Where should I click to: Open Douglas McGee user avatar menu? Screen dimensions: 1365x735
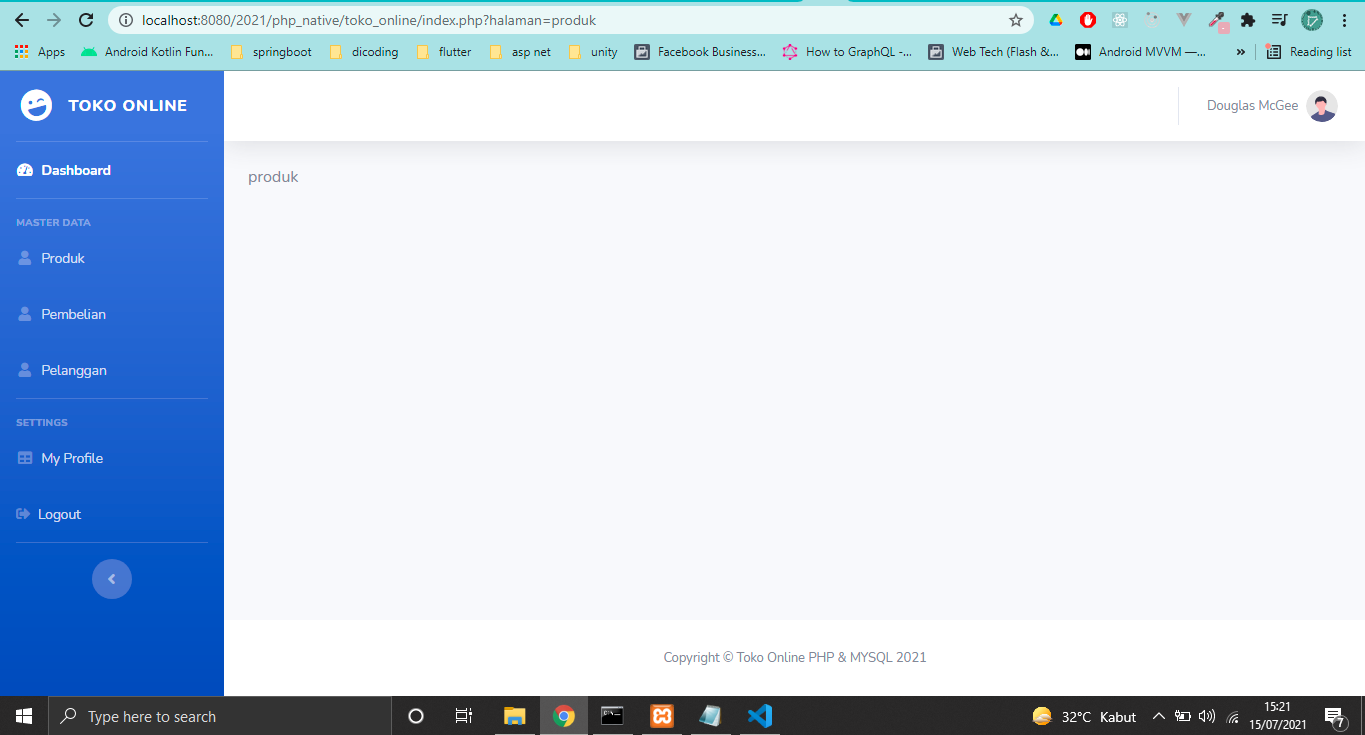tap(1322, 106)
